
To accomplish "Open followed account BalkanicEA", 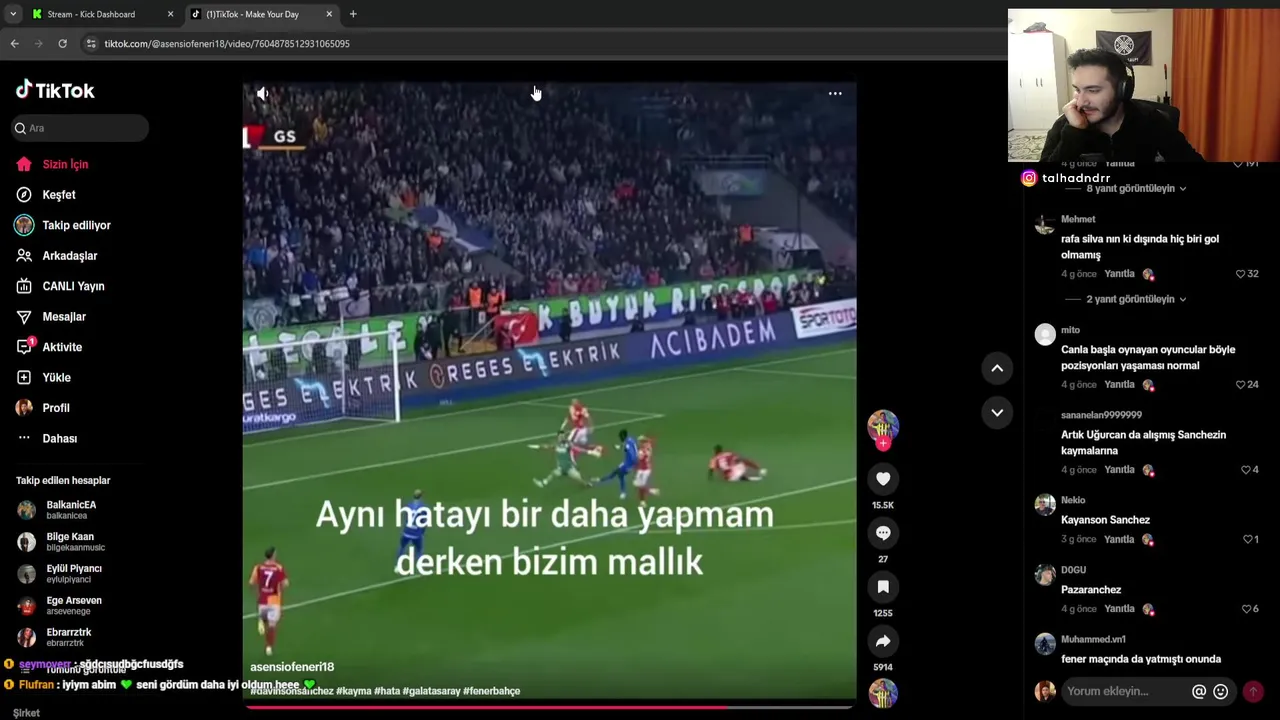I will tap(70, 510).
